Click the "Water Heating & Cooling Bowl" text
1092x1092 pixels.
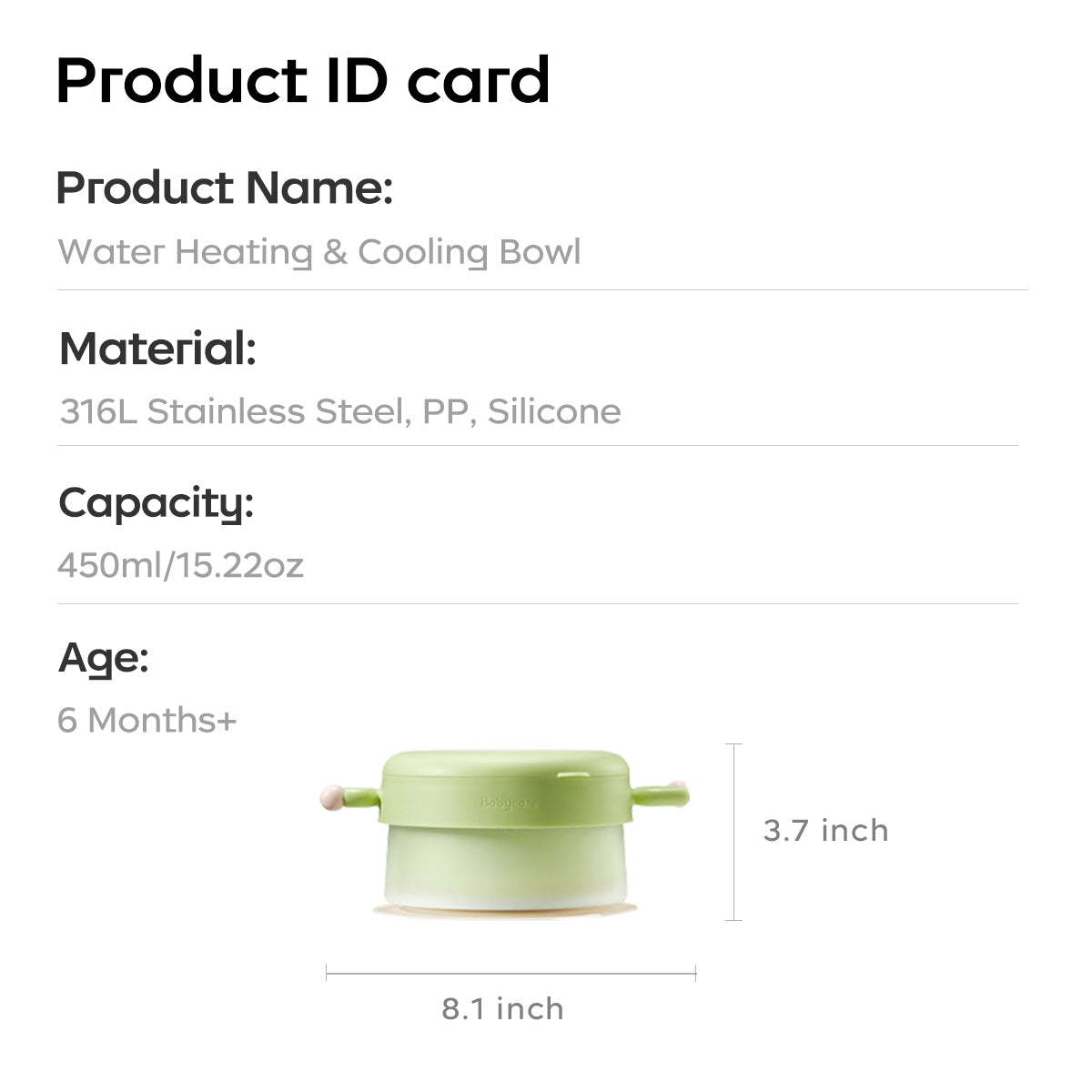(318, 252)
